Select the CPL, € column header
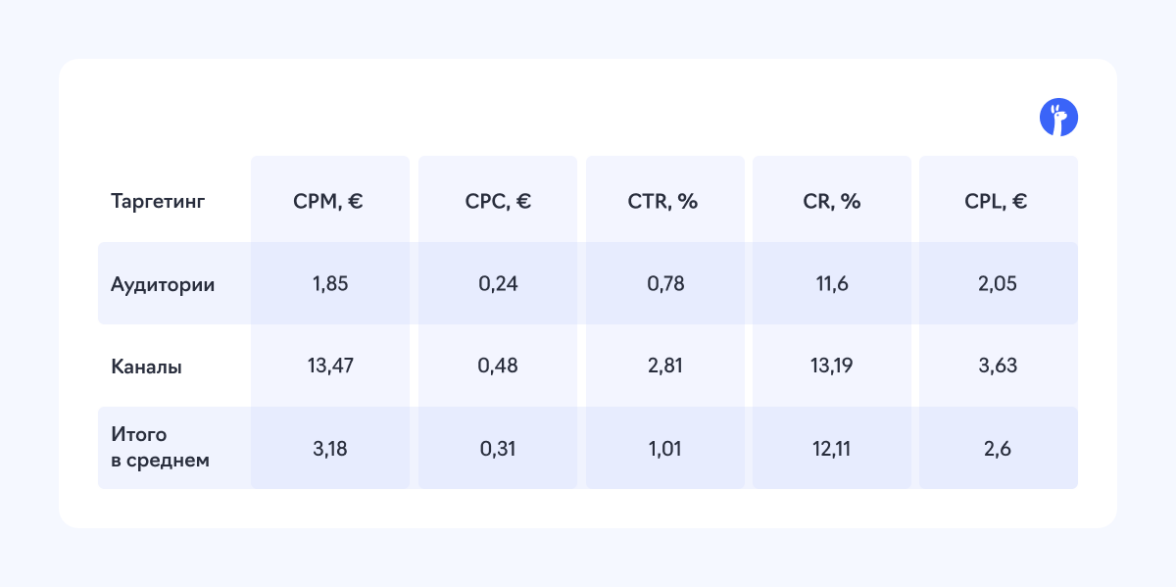 [997, 201]
